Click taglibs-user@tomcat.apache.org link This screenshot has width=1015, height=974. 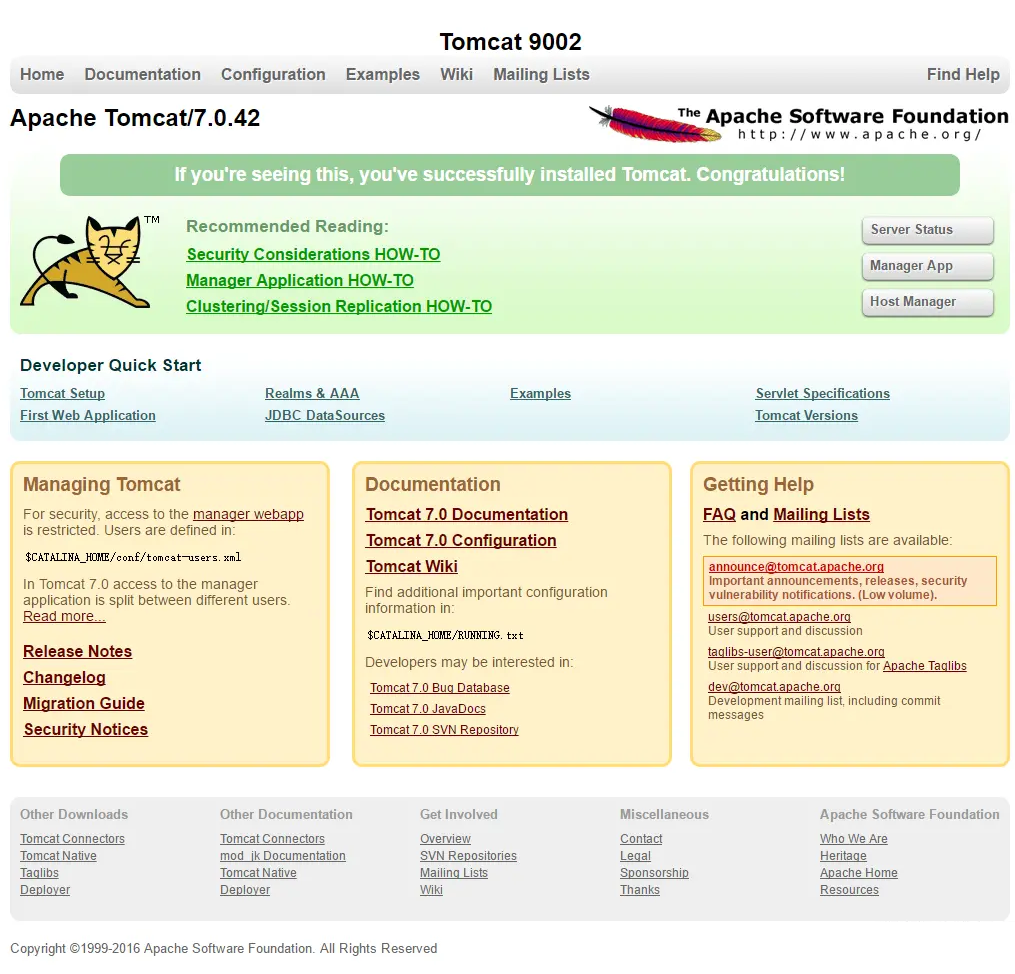[796, 652]
